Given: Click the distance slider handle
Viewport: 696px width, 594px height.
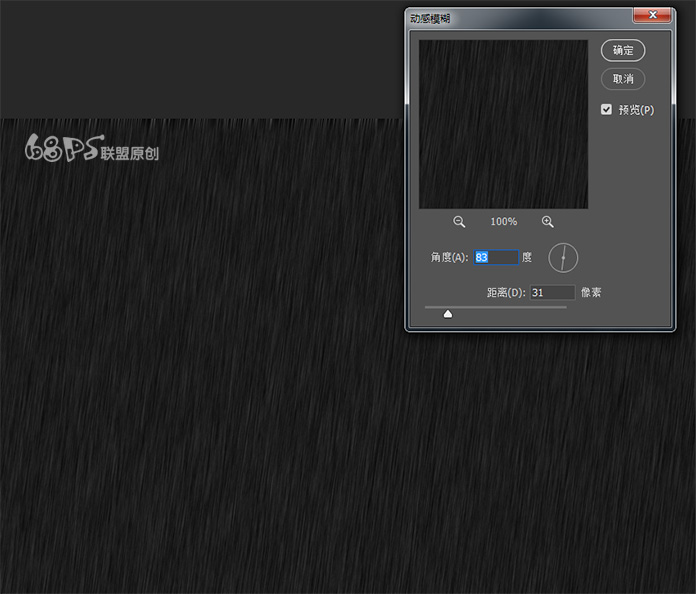Looking at the screenshot, I should 448,314.
